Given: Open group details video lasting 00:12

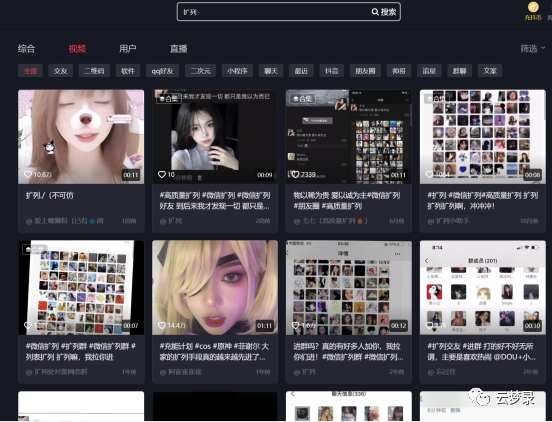Looking at the screenshot, I should click(x=349, y=288).
